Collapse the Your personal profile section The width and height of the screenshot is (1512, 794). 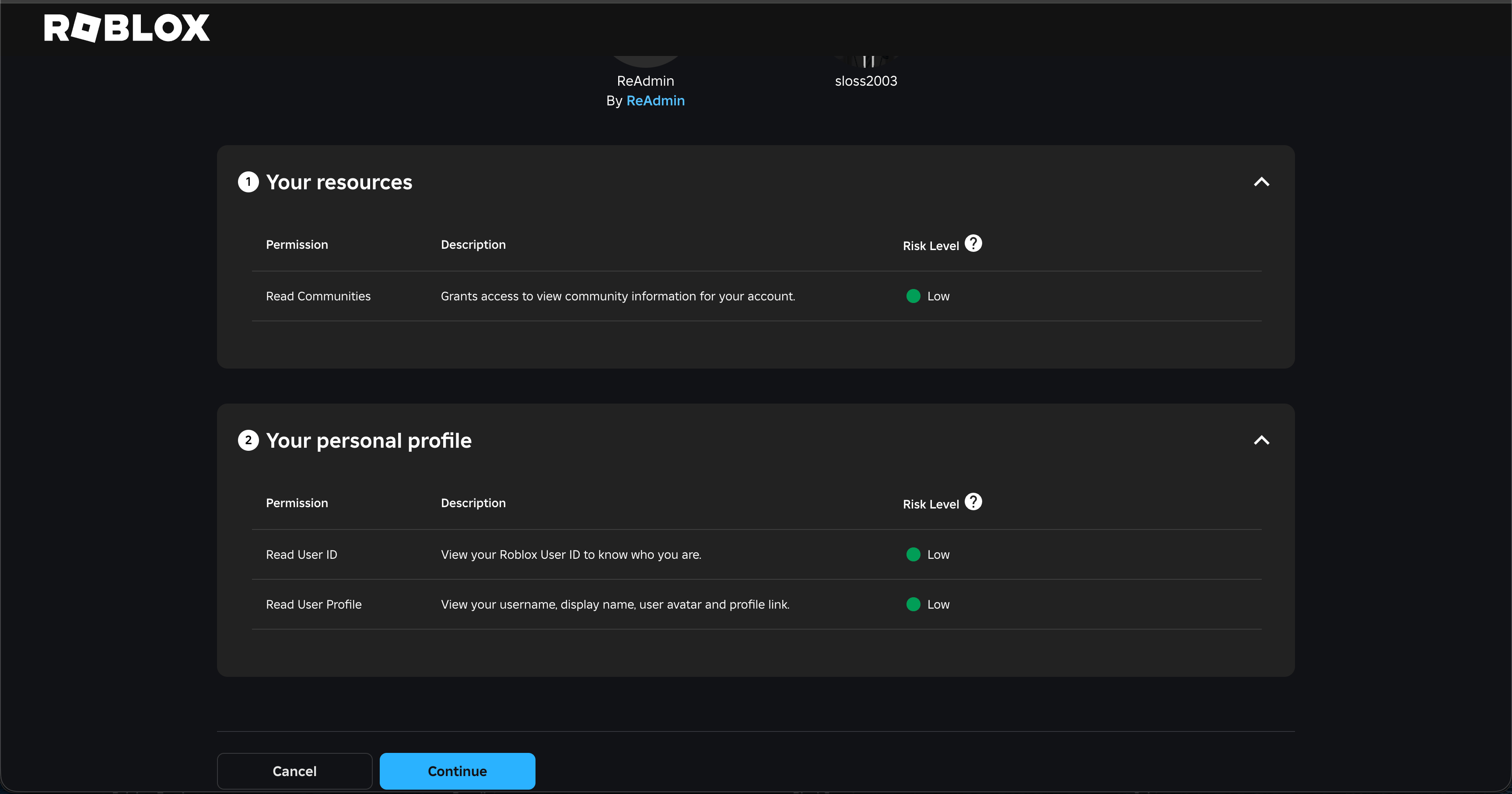(1261, 440)
